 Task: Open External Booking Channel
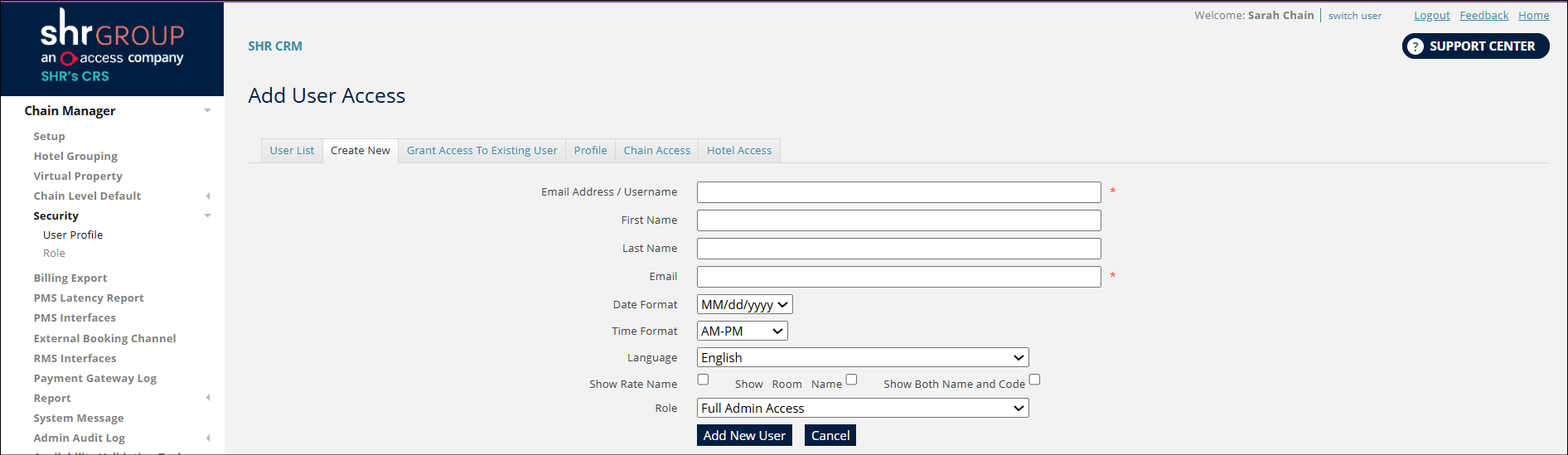click(x=104, y=338)
